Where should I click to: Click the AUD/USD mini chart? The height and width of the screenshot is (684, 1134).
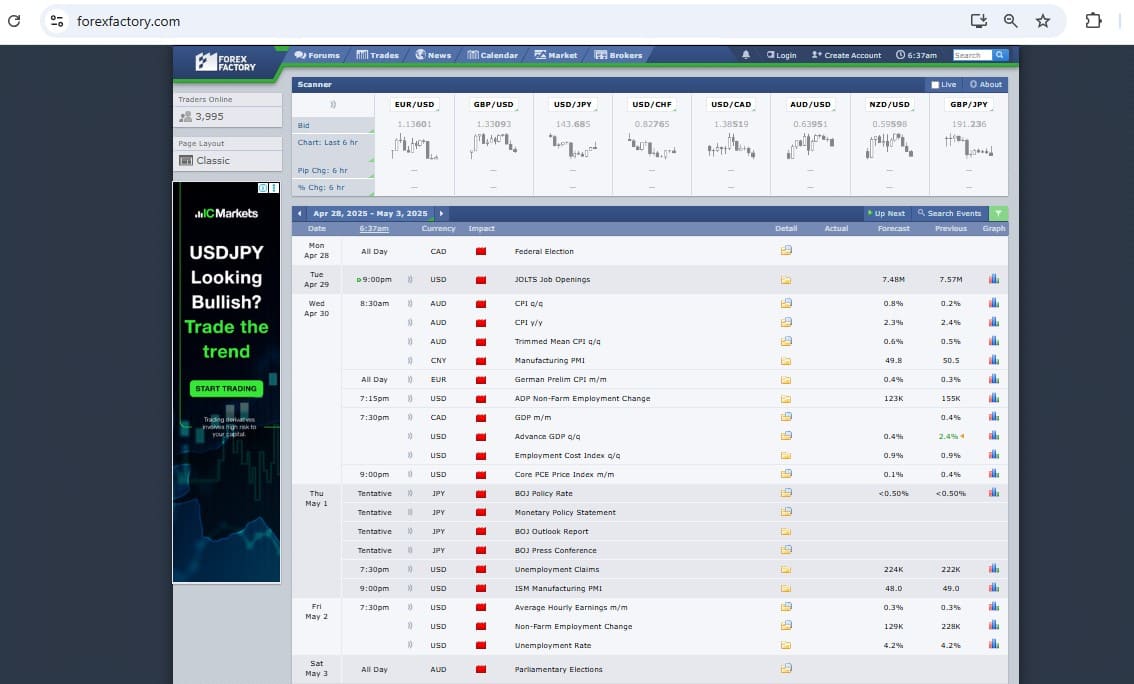point(810,147)
